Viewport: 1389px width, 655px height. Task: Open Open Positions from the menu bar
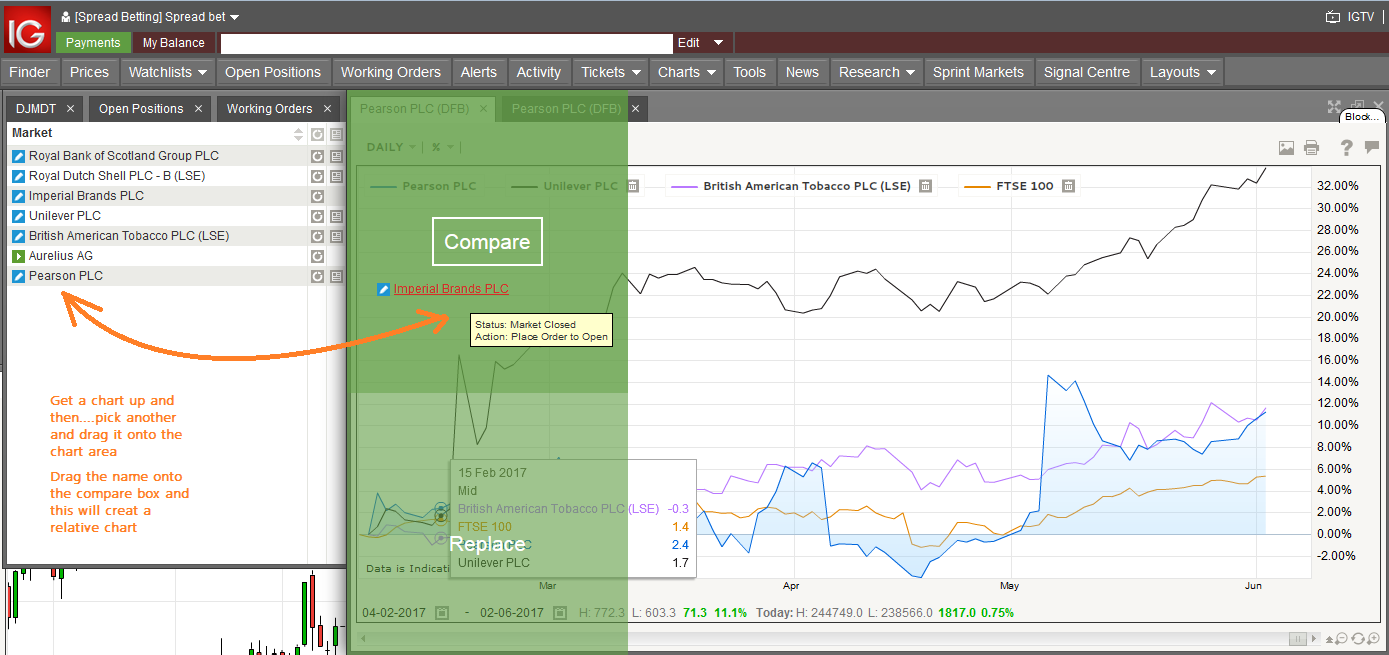click(273, 72)
